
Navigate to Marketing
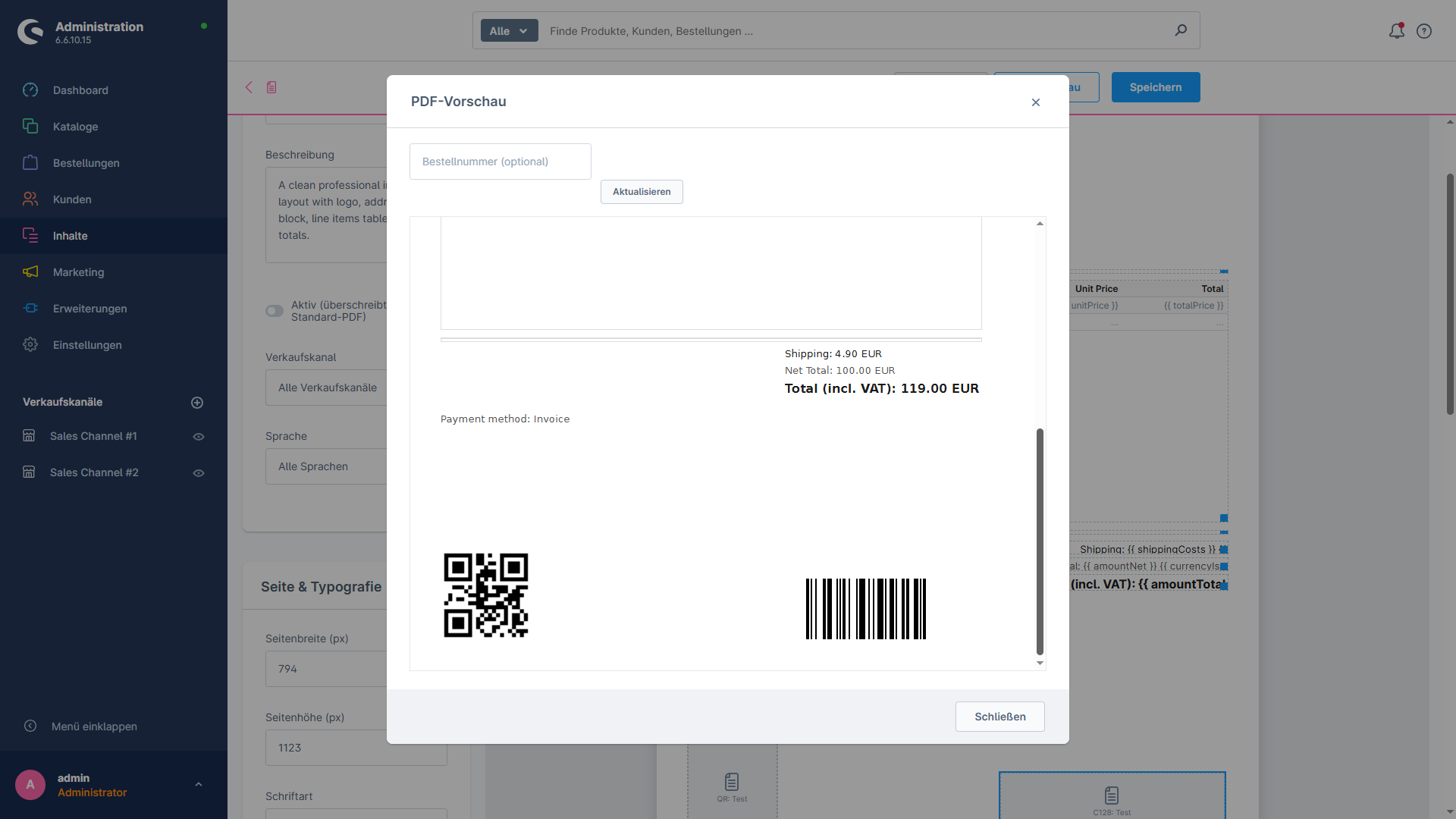[79, 272]
